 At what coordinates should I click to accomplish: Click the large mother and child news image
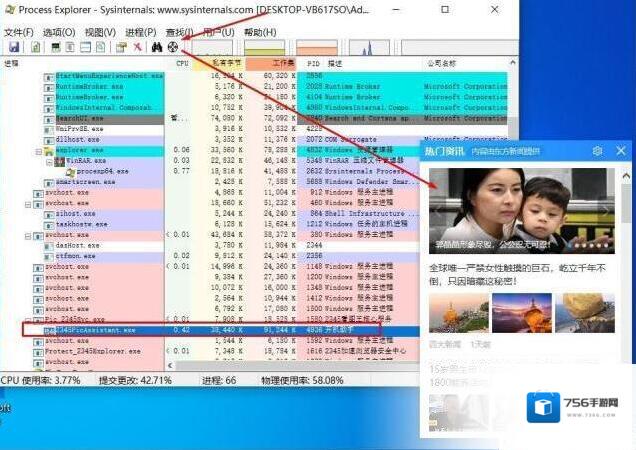pyautogui.click(x=520, y=210)
